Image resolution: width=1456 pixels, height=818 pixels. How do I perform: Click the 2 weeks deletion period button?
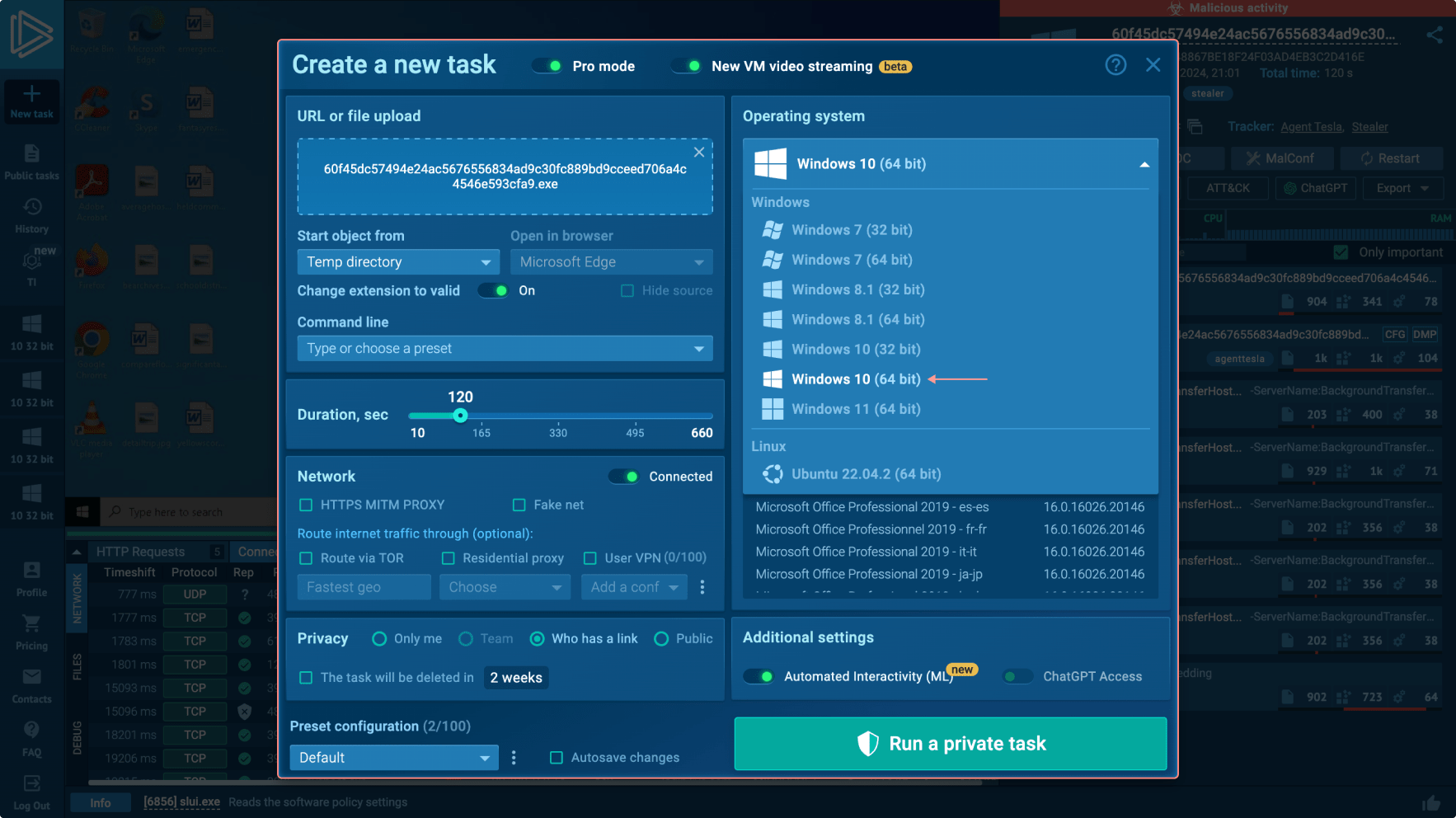(x=516, y=678)
